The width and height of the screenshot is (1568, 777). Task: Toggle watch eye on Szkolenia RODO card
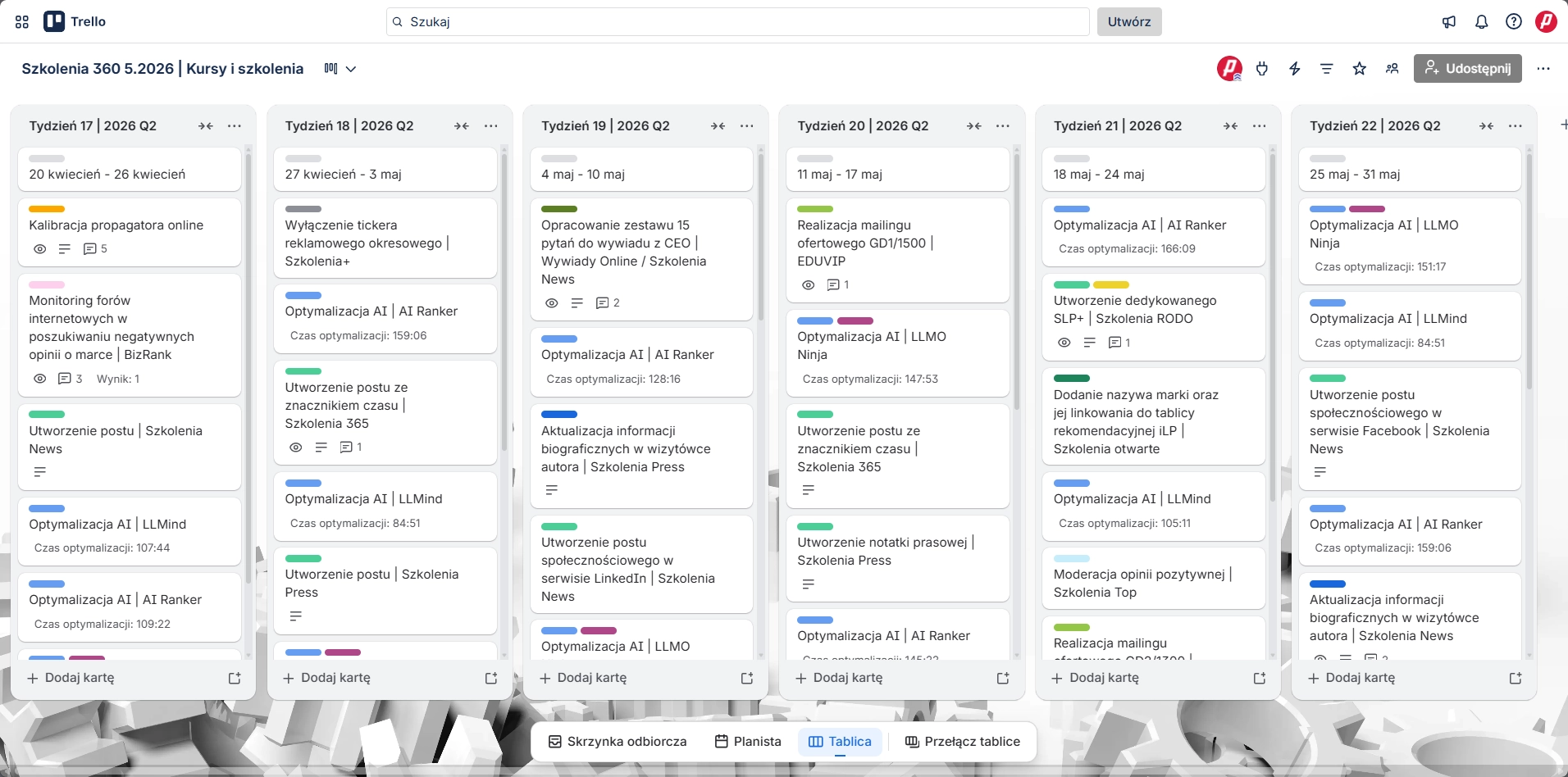point(1064,343)
